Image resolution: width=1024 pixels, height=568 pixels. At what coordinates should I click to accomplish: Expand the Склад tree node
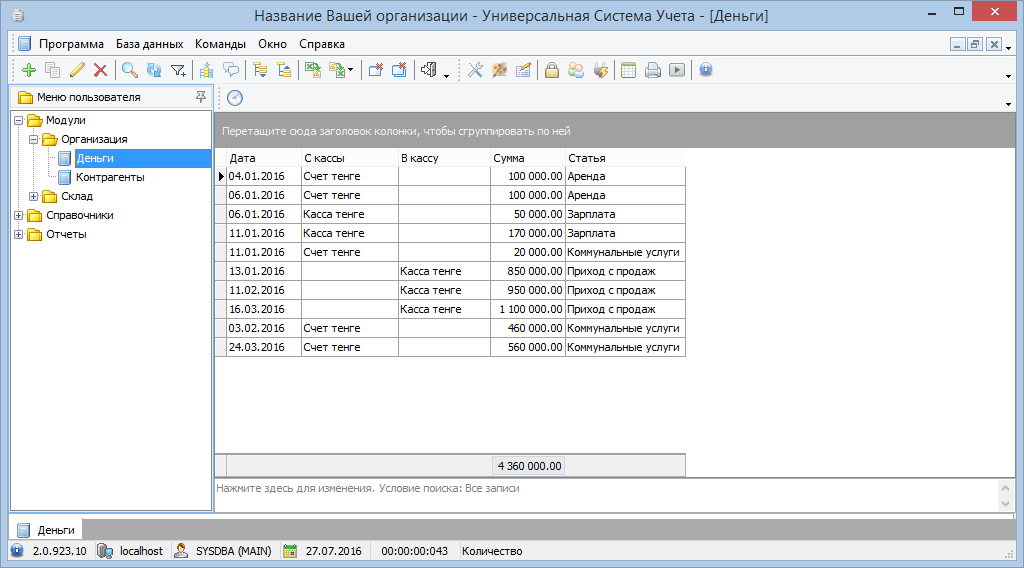(34, 197)
